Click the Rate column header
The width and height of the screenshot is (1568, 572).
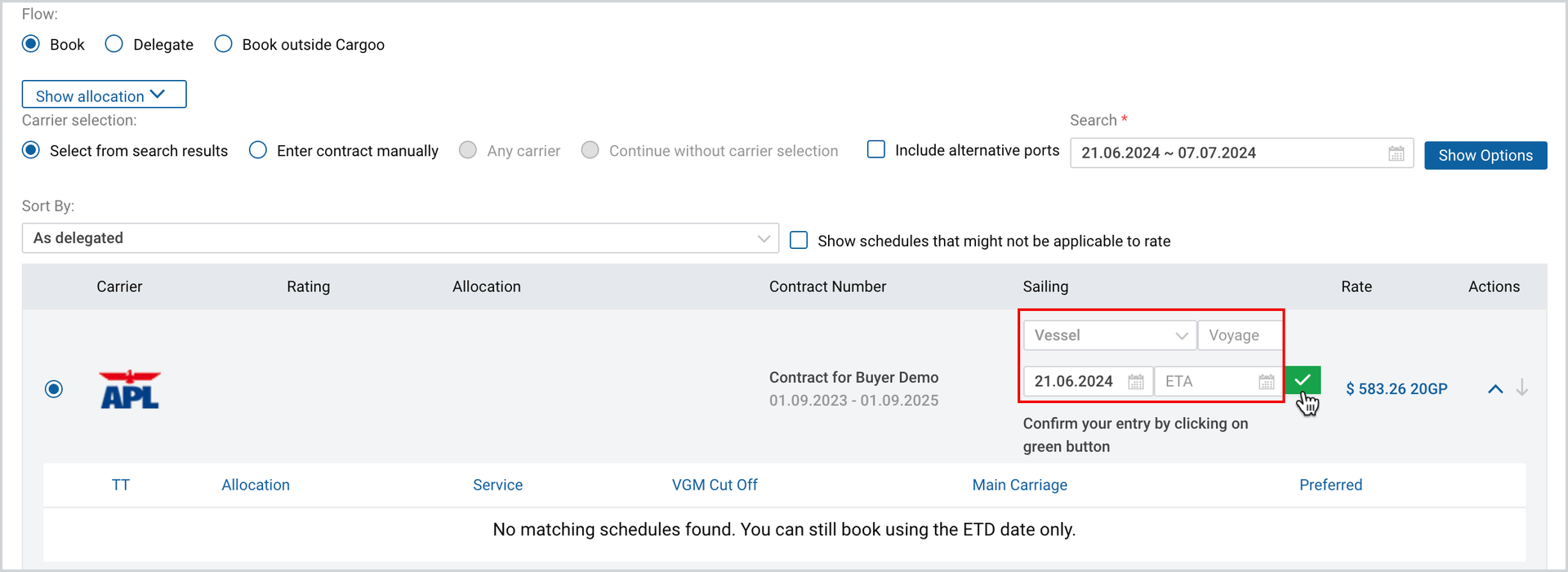(x=1356, y=286)
